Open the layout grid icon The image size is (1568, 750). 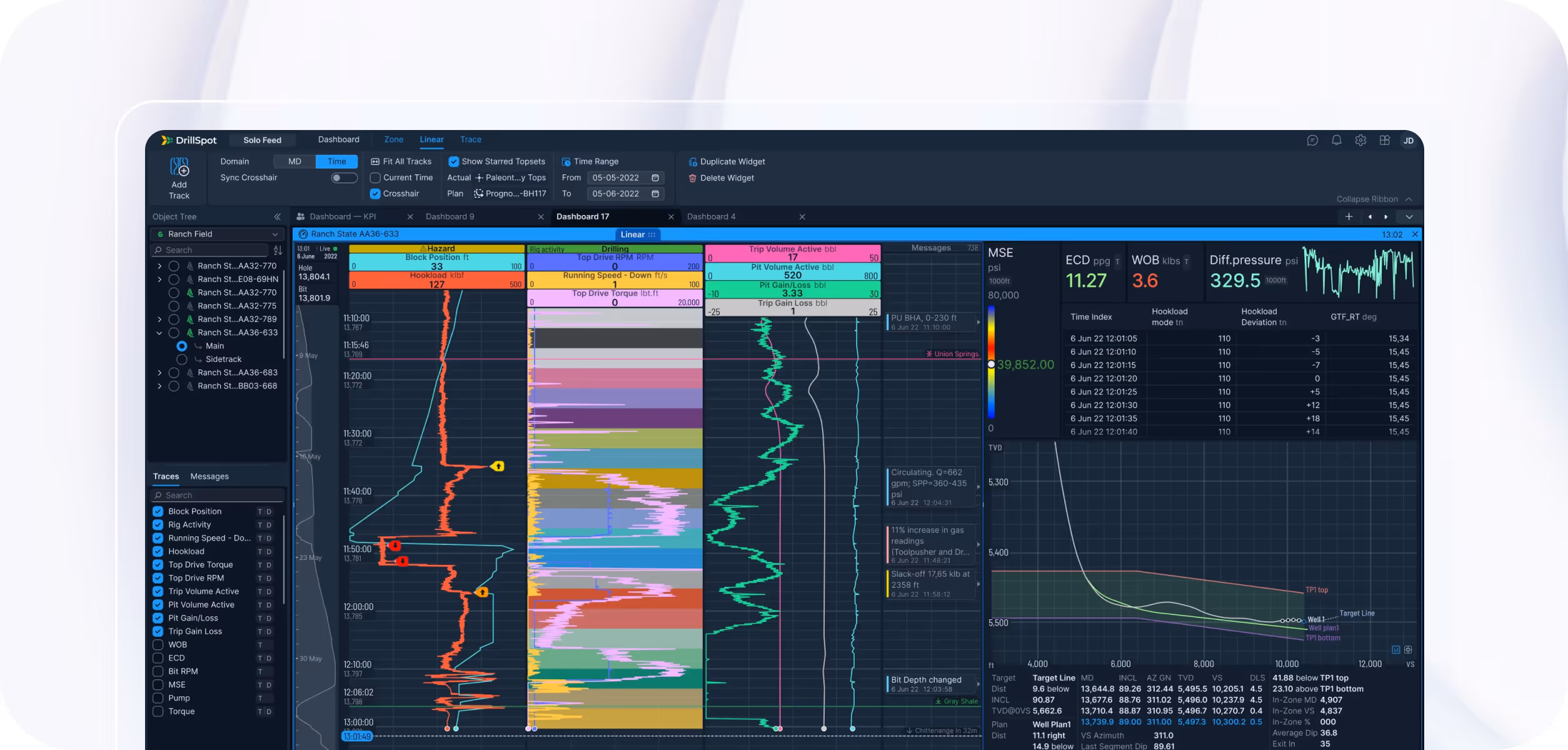click(1385, 141)
